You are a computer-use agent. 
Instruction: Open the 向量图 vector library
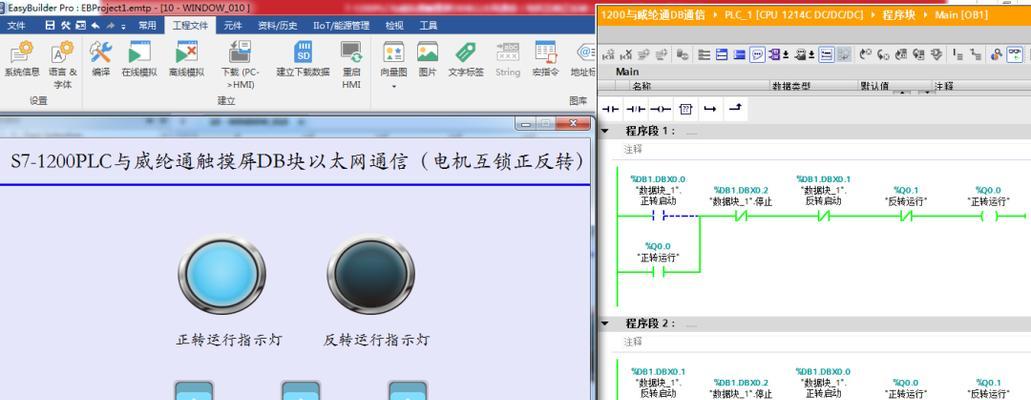tap(393, 59)
